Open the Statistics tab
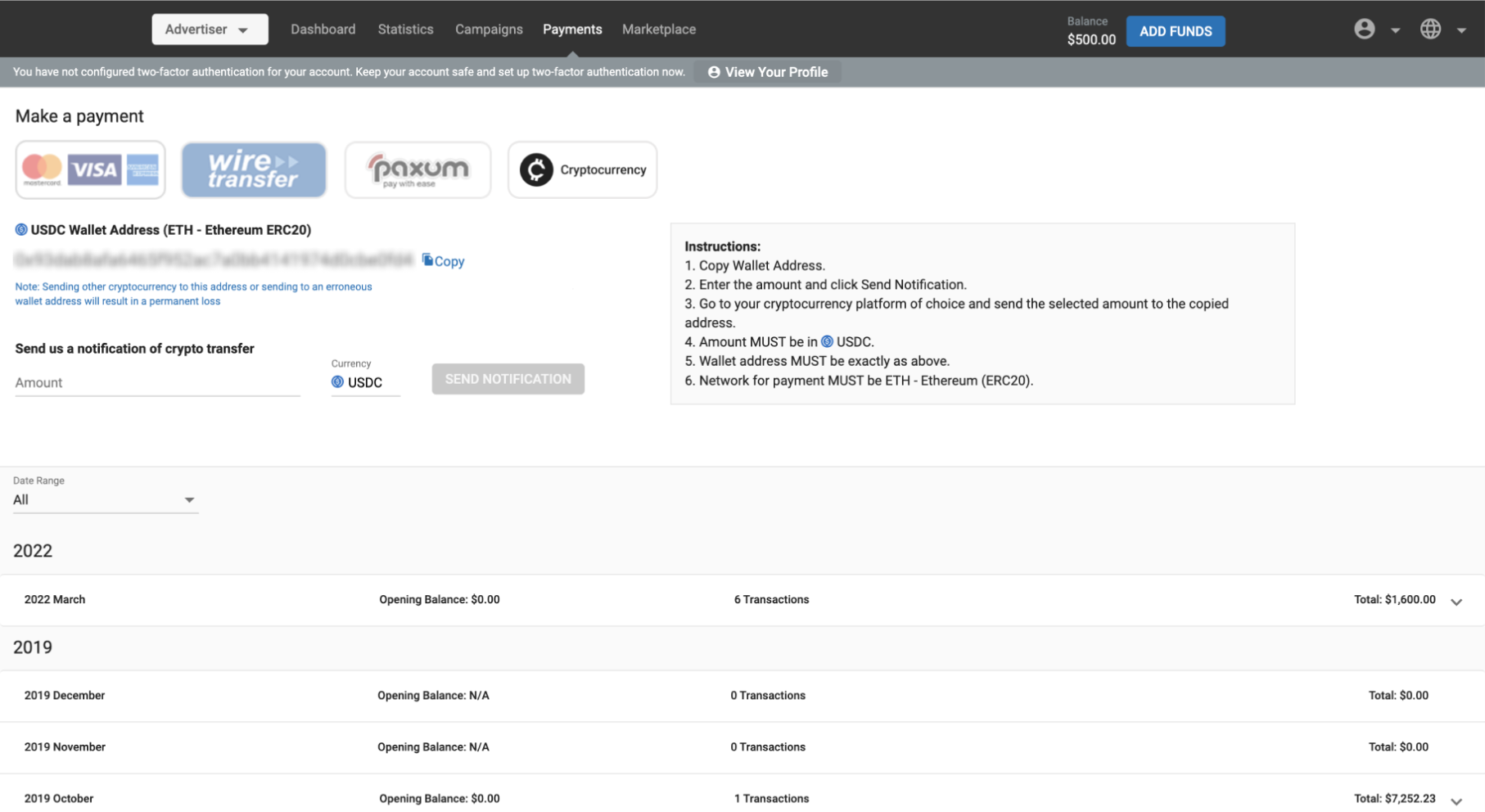This screenshot has height=812, width=1485. click(x=405, y=29)
